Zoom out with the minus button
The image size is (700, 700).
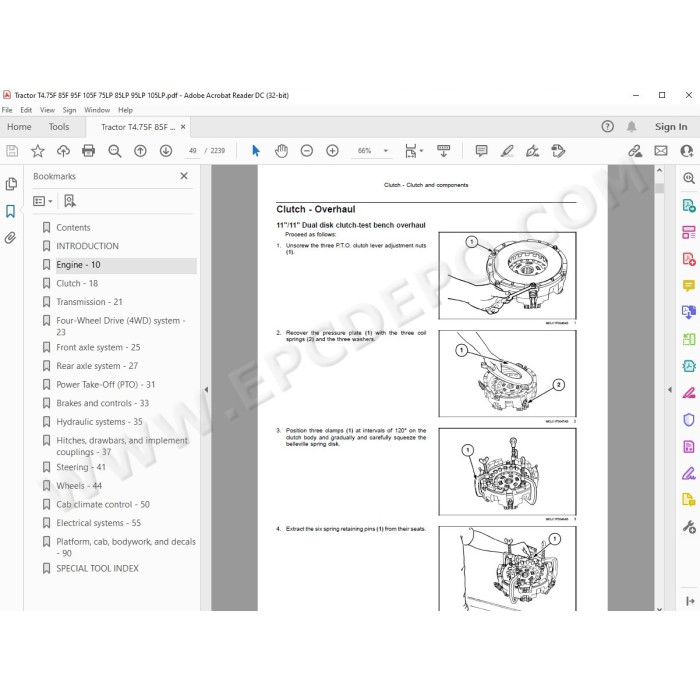click(307, 151)
